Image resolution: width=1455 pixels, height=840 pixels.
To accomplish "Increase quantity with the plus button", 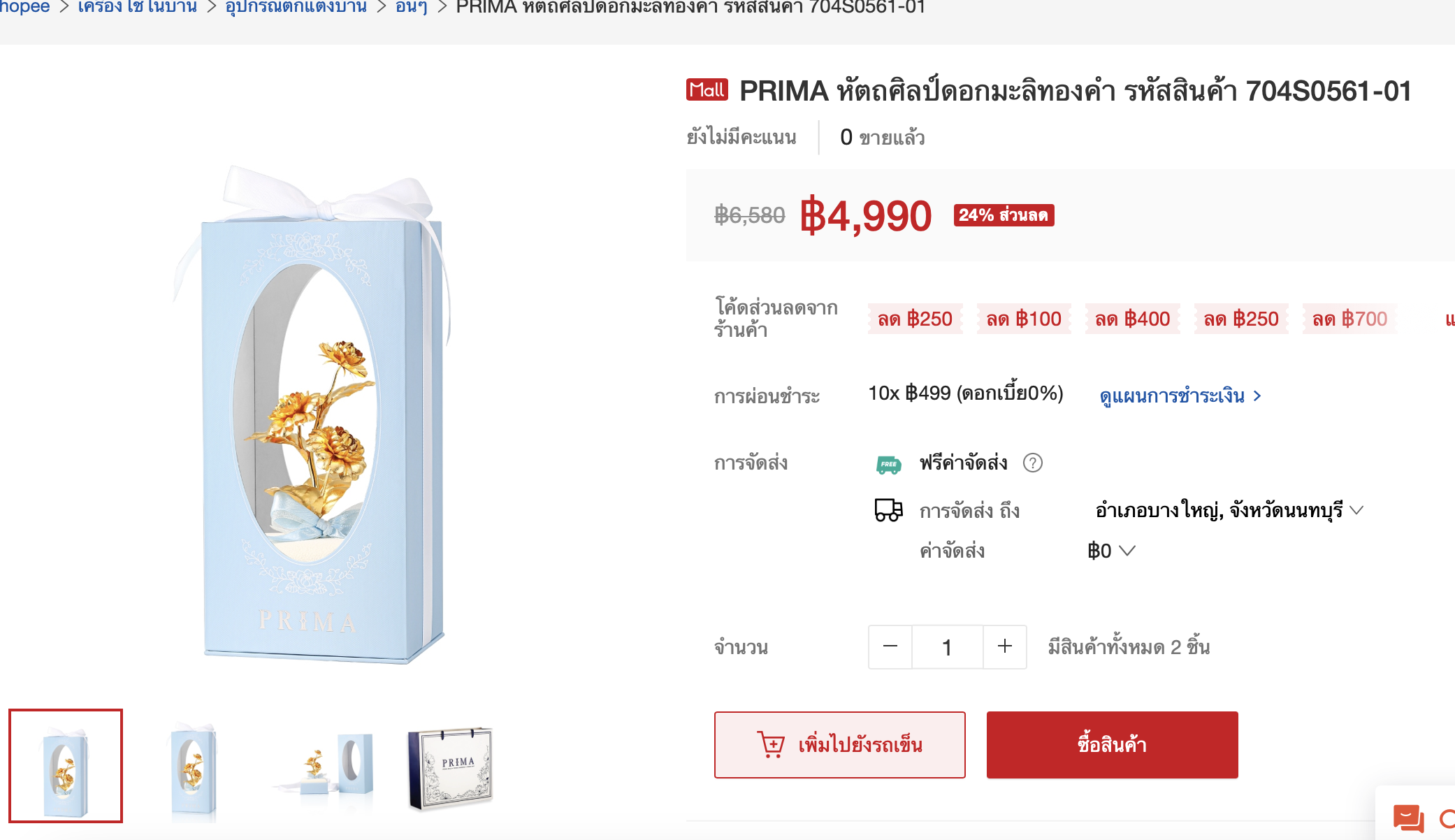I will tap(1004, 647).
